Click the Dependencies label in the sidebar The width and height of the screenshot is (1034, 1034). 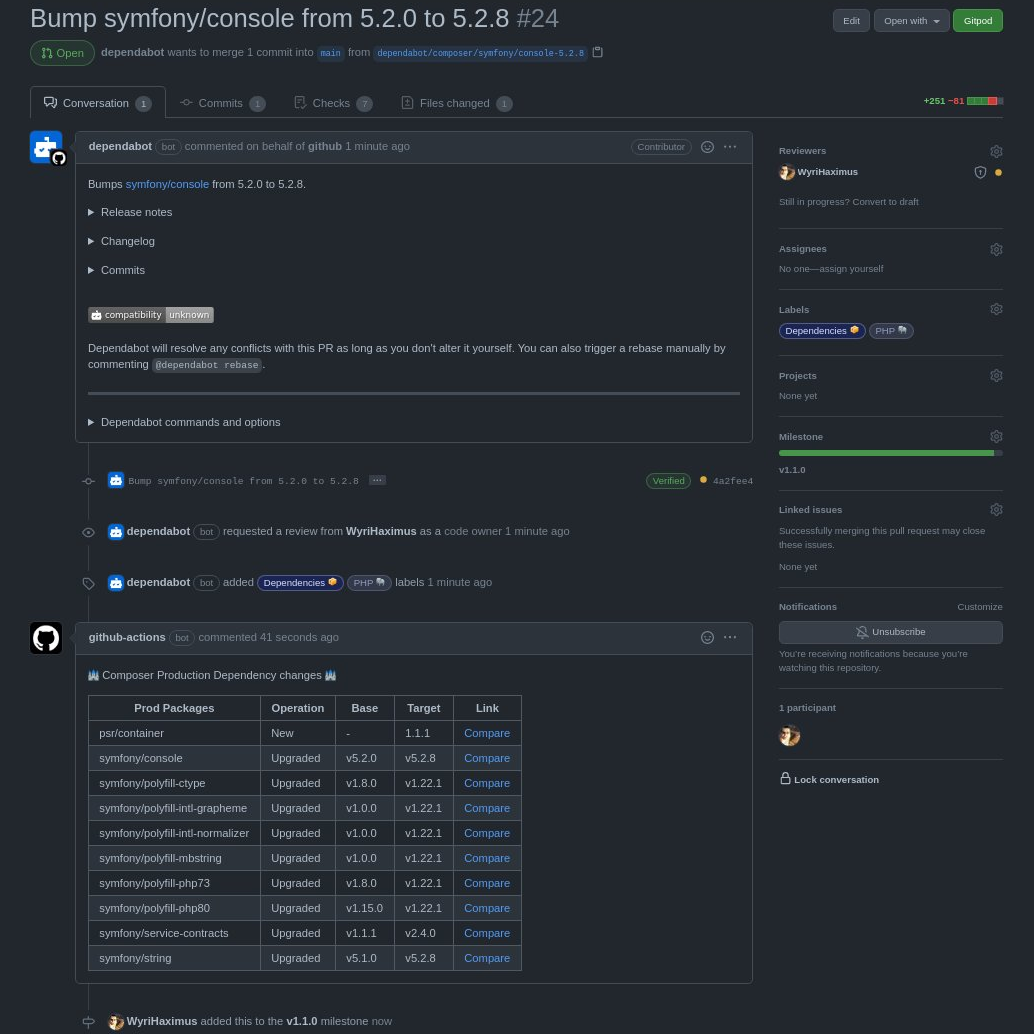click(822, 331)
